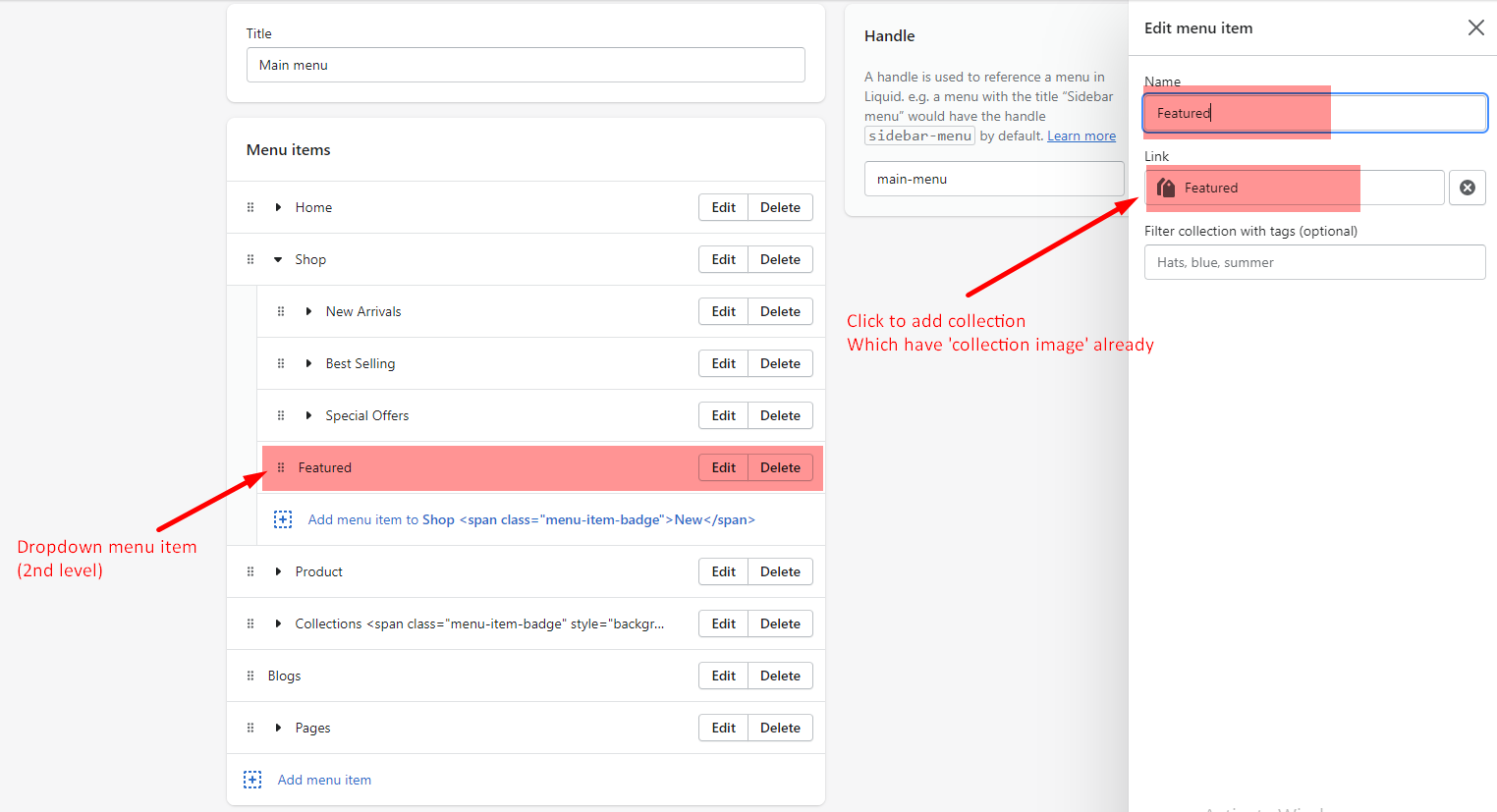Expand the Pages menu item
The width and height of the screenshot is (1497, 812).
pyautogui.click(x=278, y=728)
